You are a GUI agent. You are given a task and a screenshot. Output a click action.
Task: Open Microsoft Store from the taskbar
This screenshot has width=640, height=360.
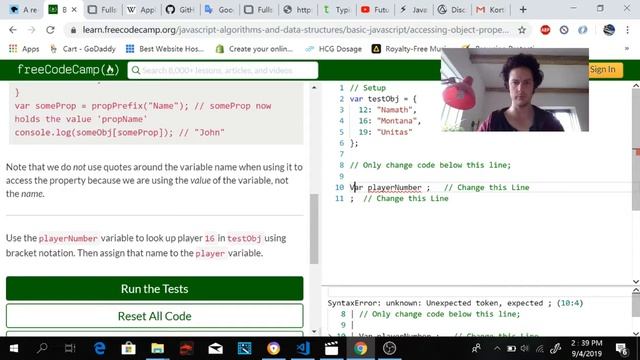pyautogui.click(x=129, y=348)
